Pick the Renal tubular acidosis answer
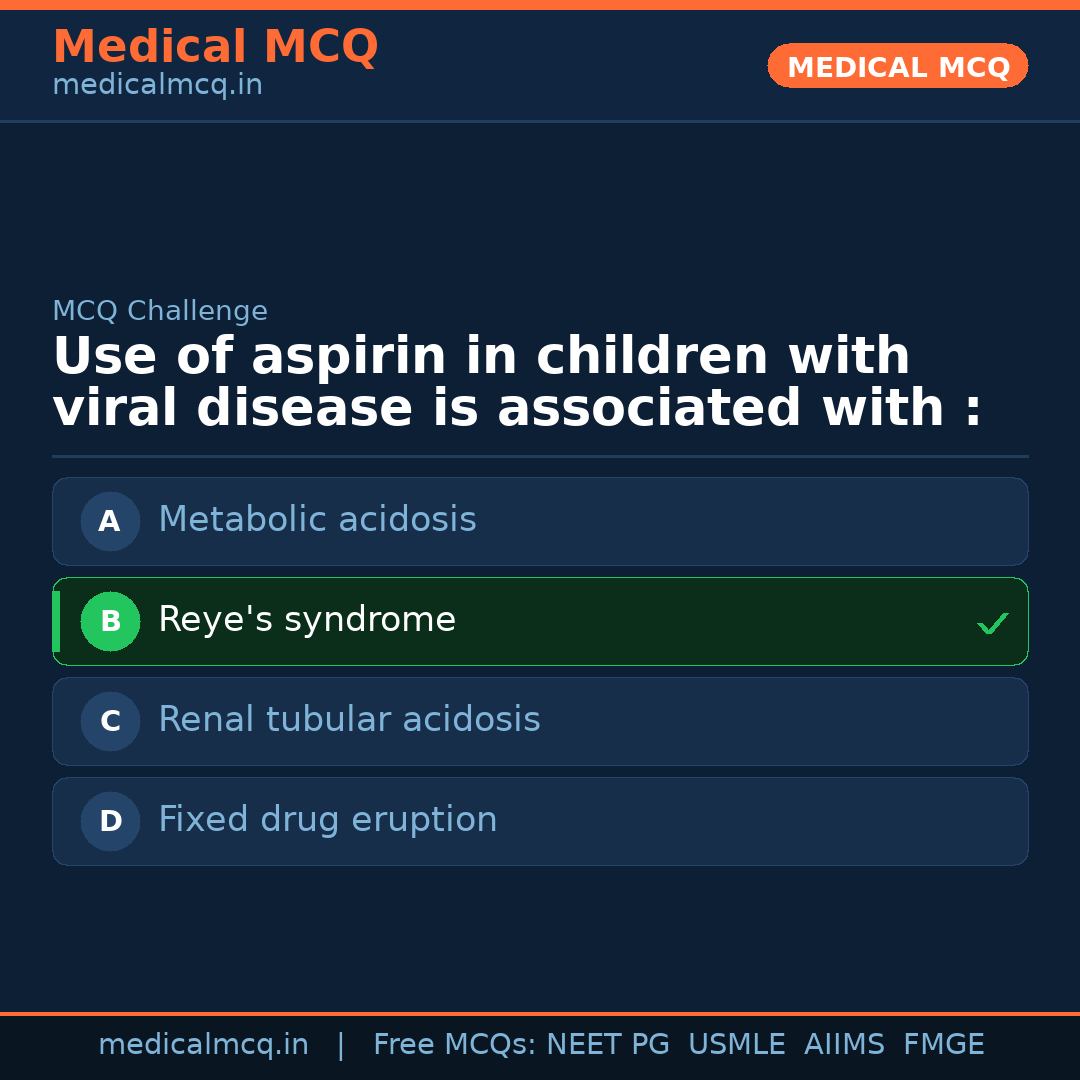1080x1080 pixels. [x=349, y=720]
